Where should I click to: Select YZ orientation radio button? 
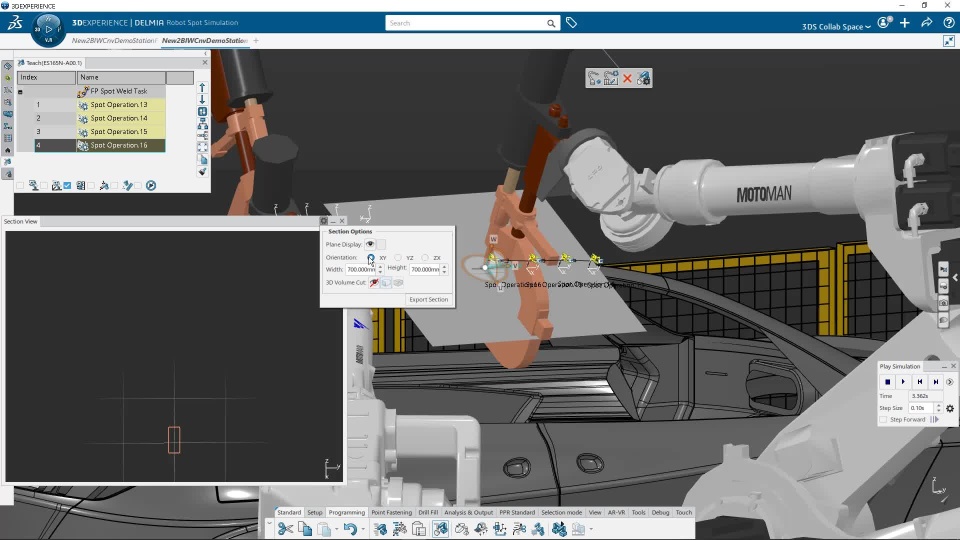(x=398, y=258)
